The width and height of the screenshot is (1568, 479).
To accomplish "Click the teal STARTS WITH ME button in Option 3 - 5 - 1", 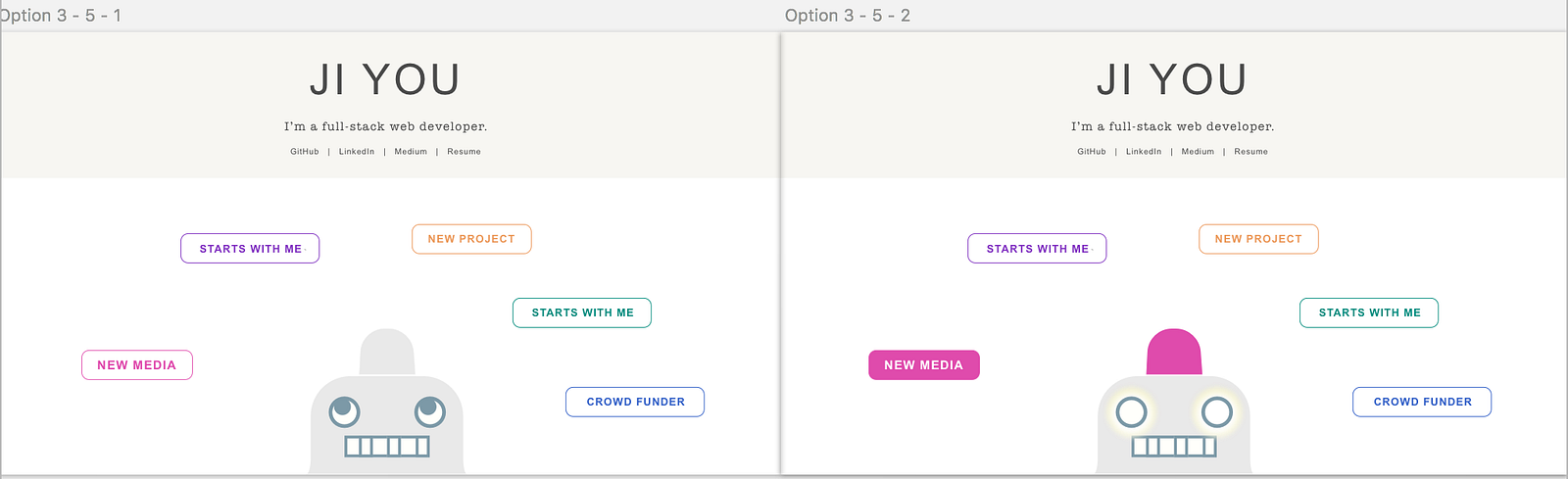I will (x=582, y=313).
